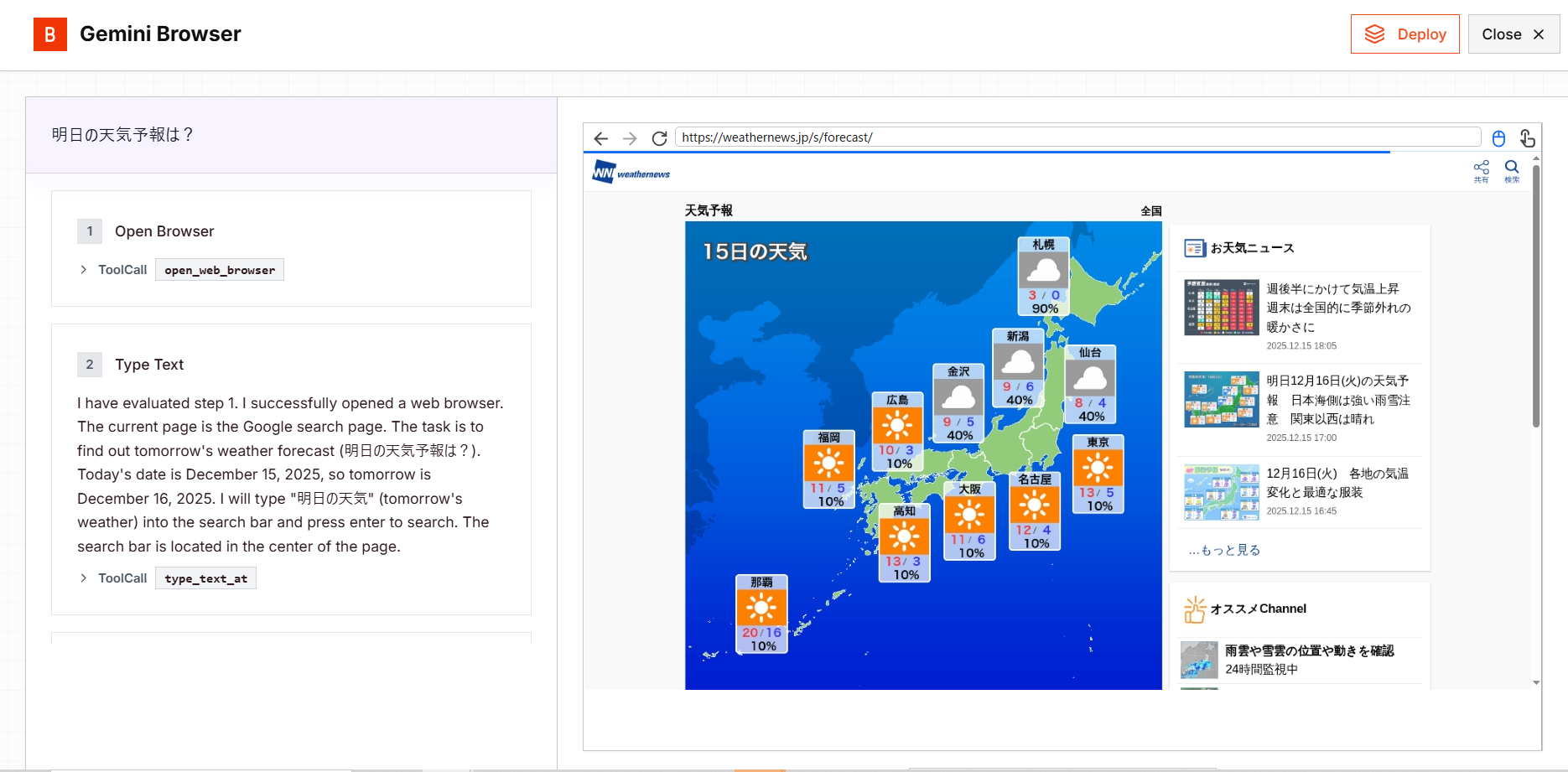Expand the ToolCall under Open Browser step
Viewport: 1568px width, 772px height.
[84, 269]
